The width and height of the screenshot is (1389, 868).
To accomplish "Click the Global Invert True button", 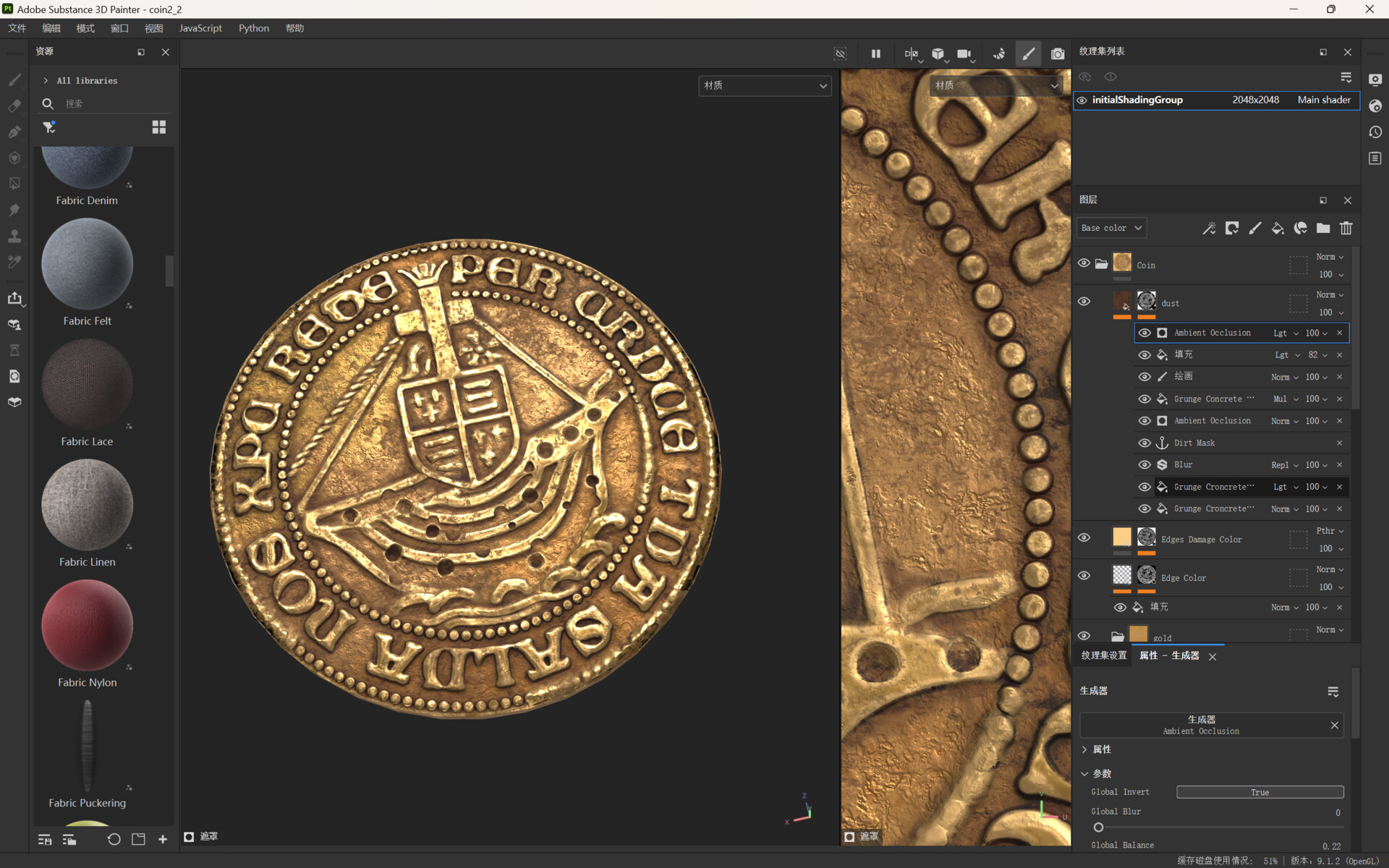I will (1259, 792).
